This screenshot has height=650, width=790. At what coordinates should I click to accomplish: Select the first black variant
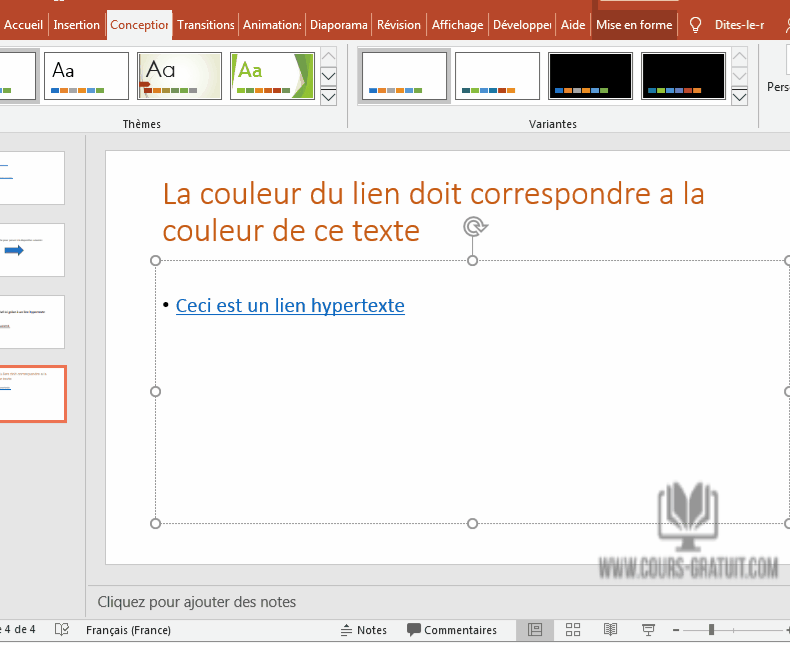tap(590, 76)
